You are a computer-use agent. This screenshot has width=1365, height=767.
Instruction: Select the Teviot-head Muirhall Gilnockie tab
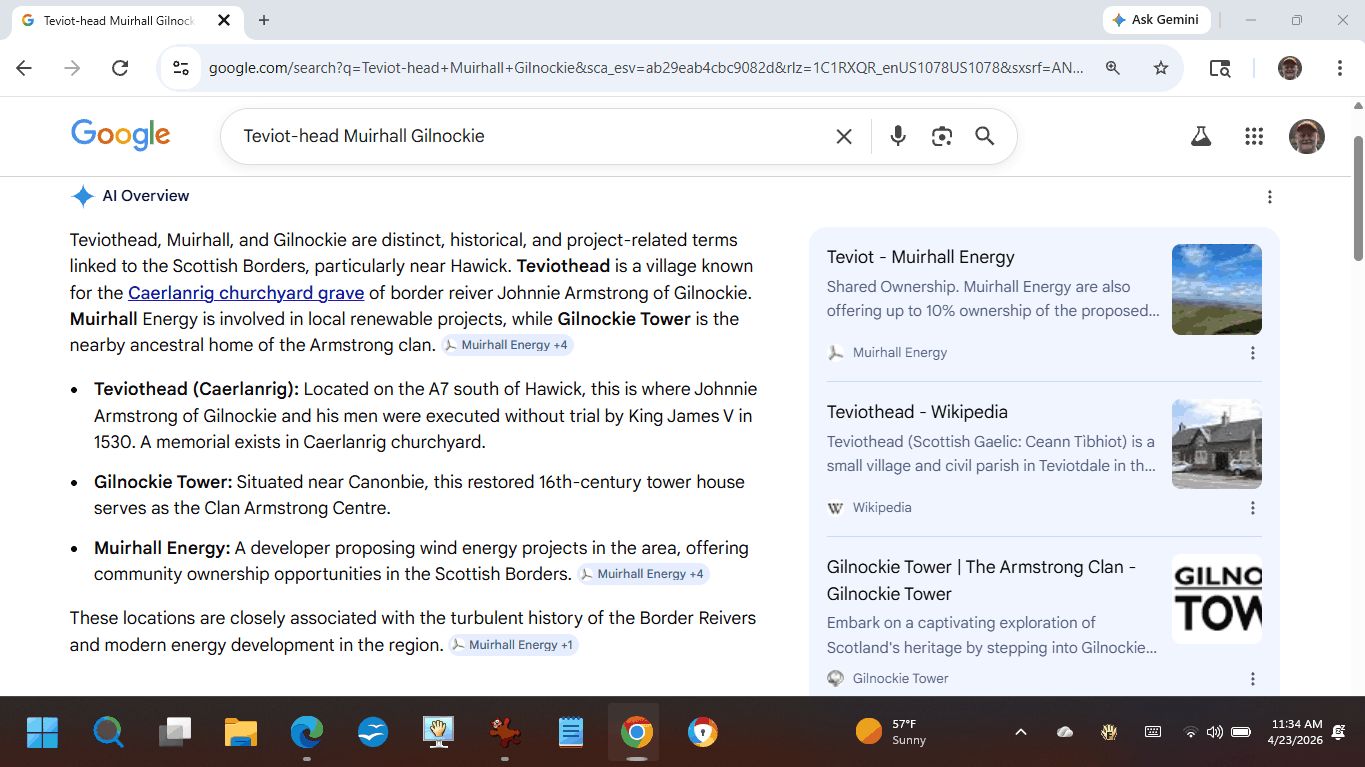coord(118,20)
